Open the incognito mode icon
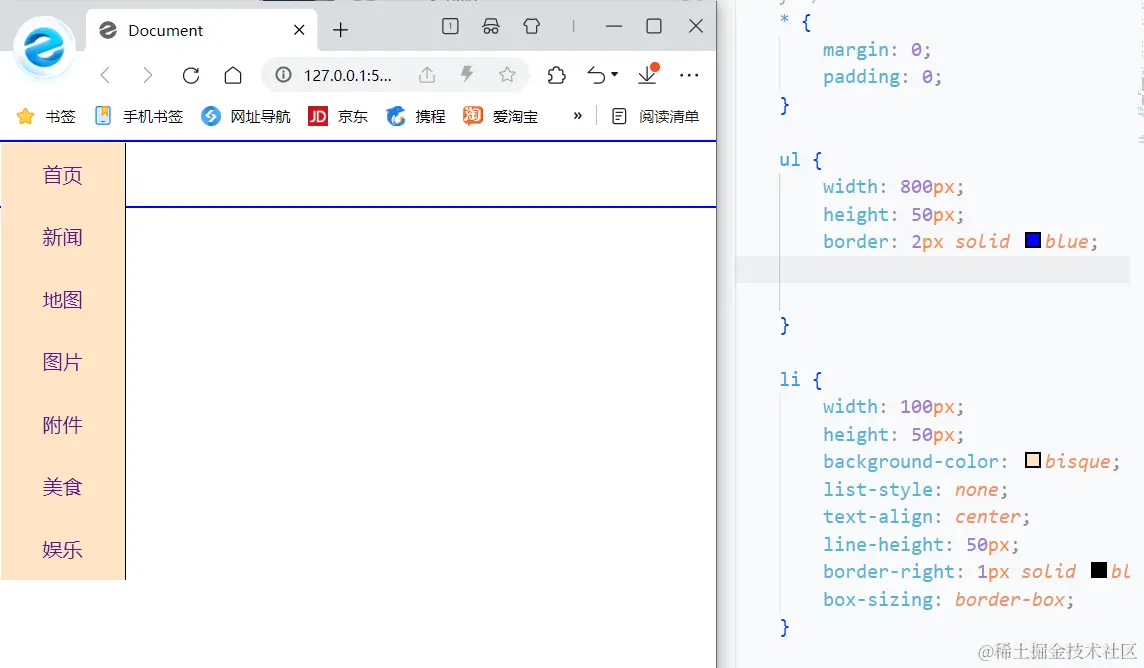 [x=491, y=27]
